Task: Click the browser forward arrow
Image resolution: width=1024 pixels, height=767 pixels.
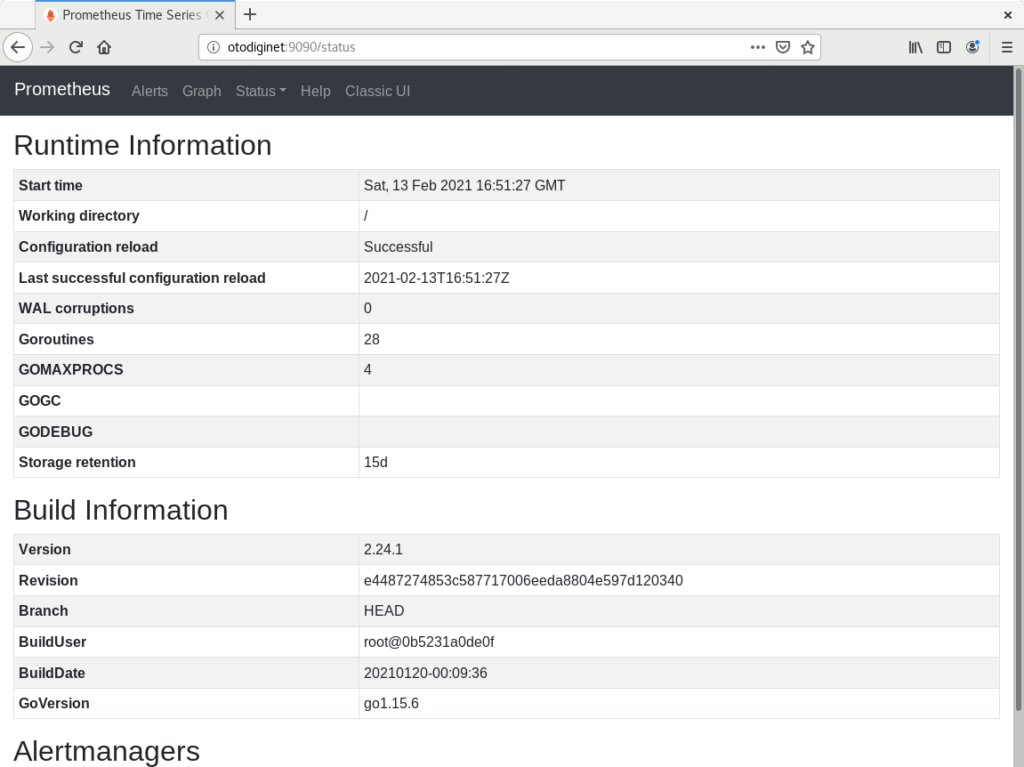Action: [x=47, y=47]
